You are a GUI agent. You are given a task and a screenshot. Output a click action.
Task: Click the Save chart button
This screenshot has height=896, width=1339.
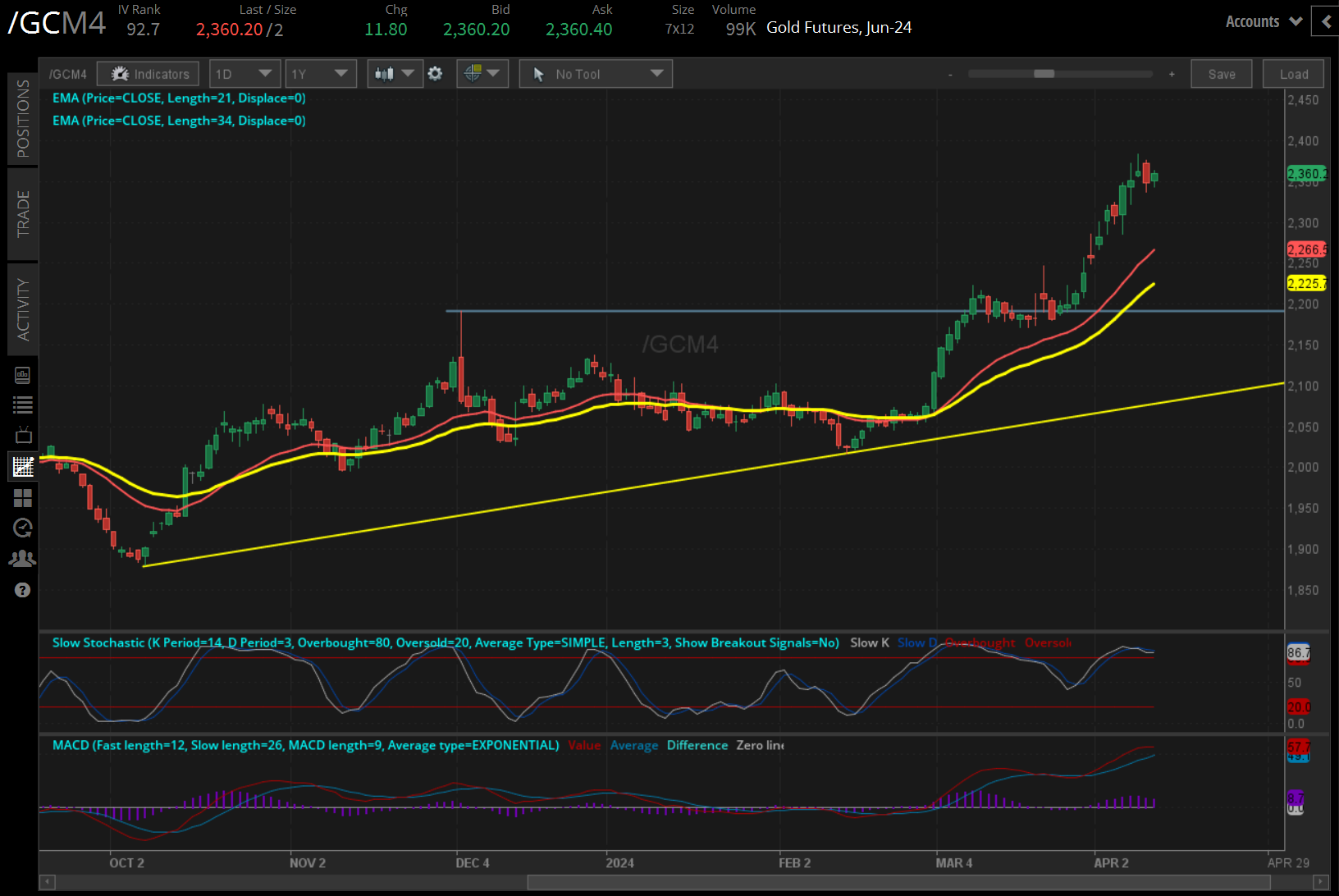click(1221, 74)
